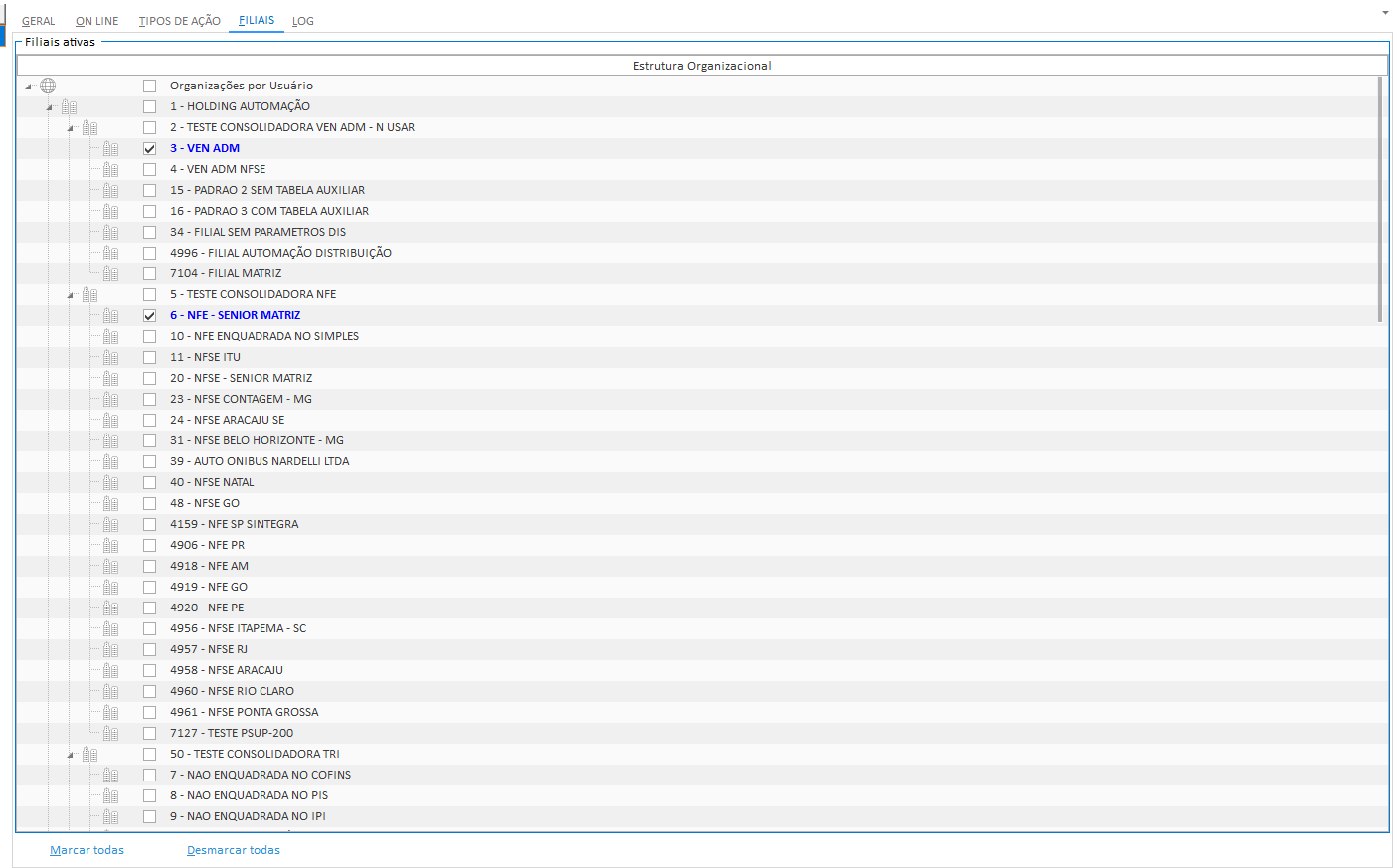This screenshot has height=868, width=1394.
Task: Click building icon beside 24 - NFSE ARACAJU SE
Action: click(110, 420)
